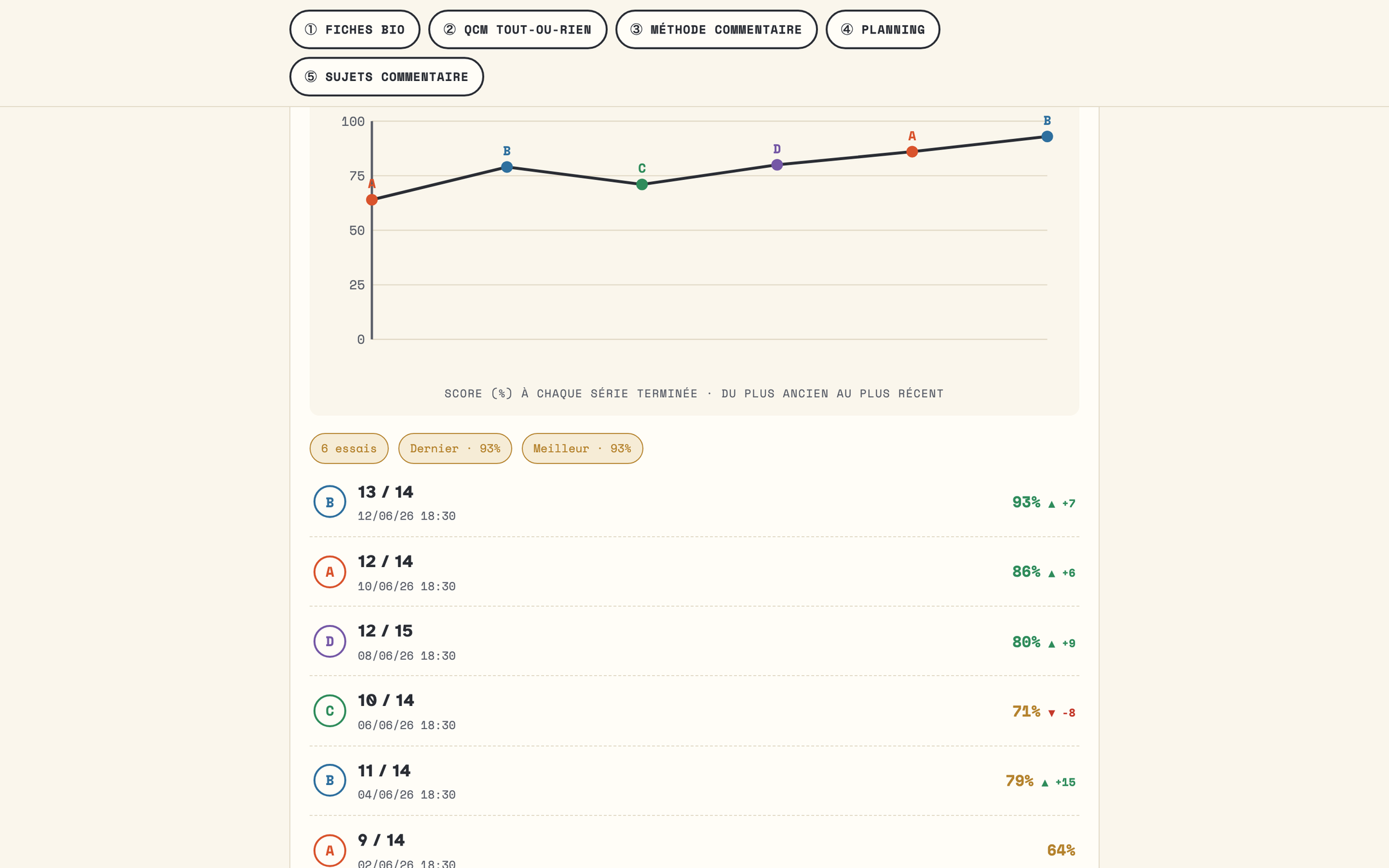
Task: Go to the Planning tab
Action: point(883,30)
